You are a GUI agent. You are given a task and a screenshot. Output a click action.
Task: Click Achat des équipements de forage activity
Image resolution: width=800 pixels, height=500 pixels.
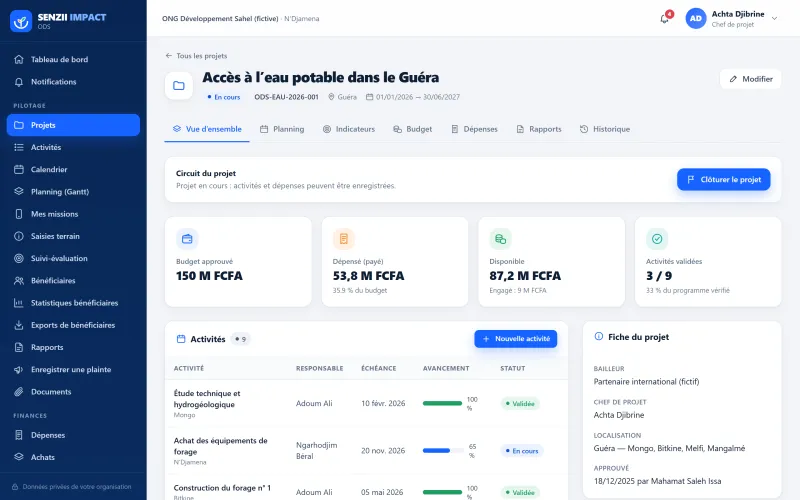click(x=220, y=446)
